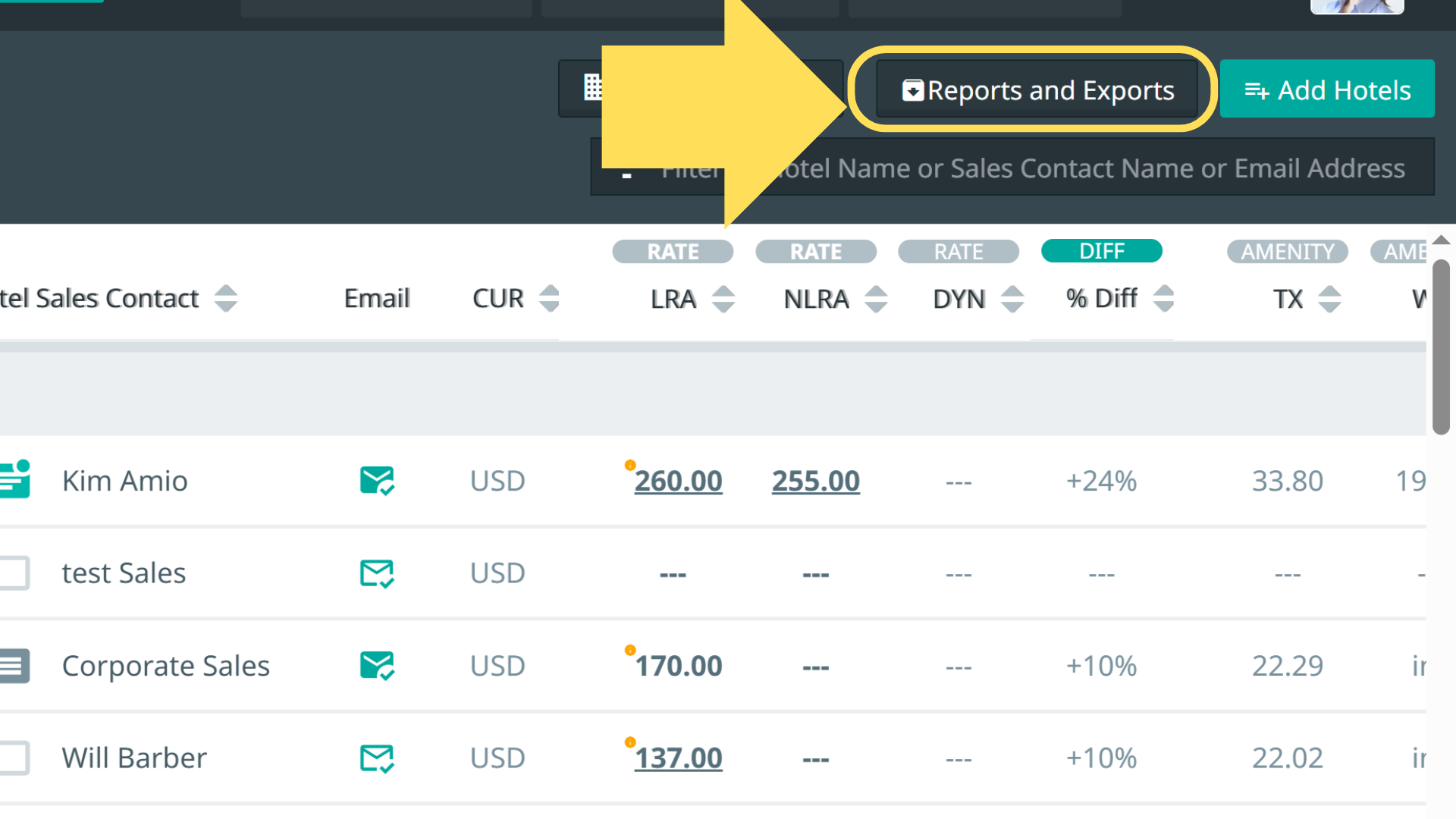This screenshot has height=819, width=1456.
Task: Sort by Hotel Sales Contact column
Action: 226,299
